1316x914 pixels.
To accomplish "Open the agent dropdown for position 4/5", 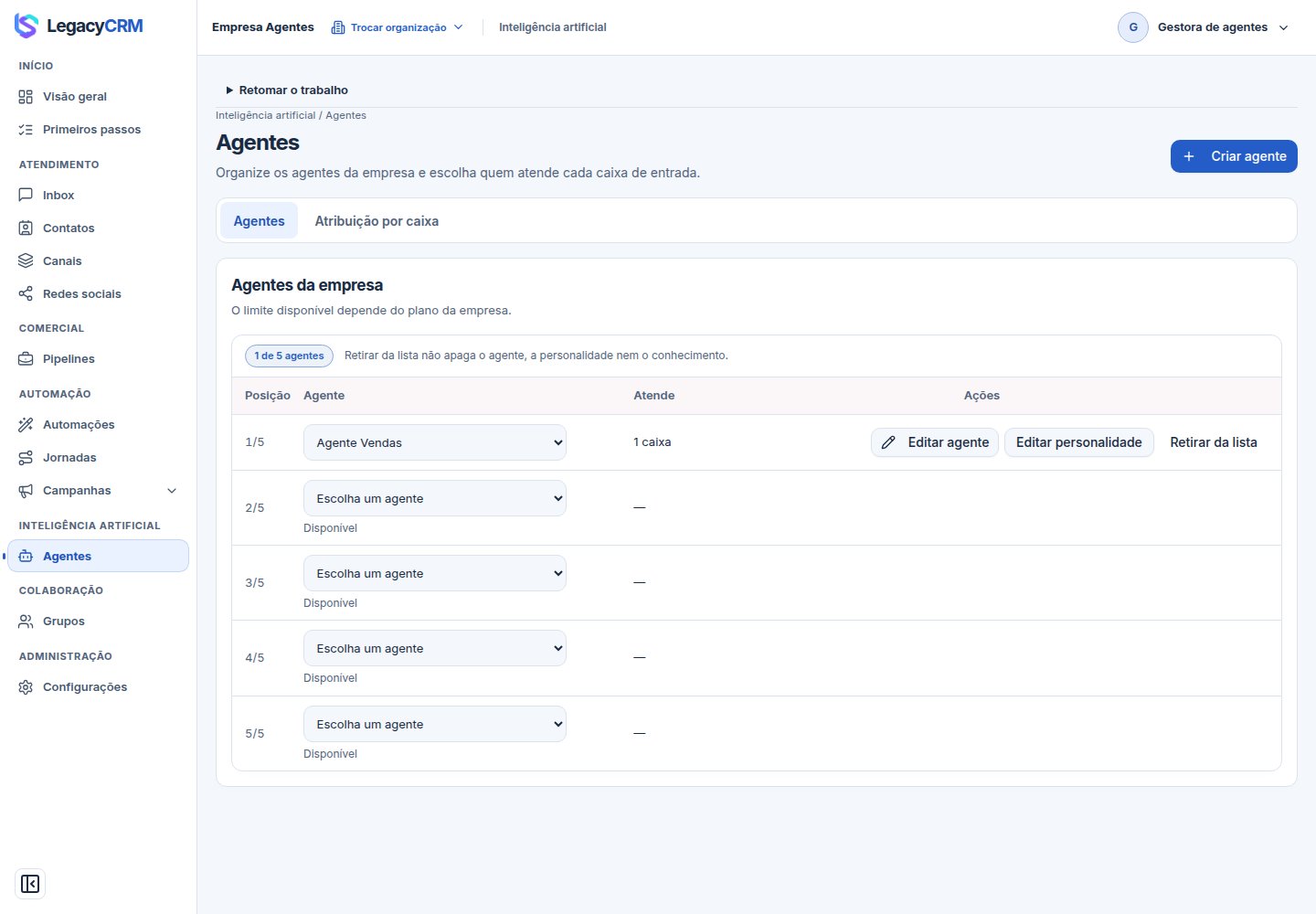I will [x=435, y=648].
